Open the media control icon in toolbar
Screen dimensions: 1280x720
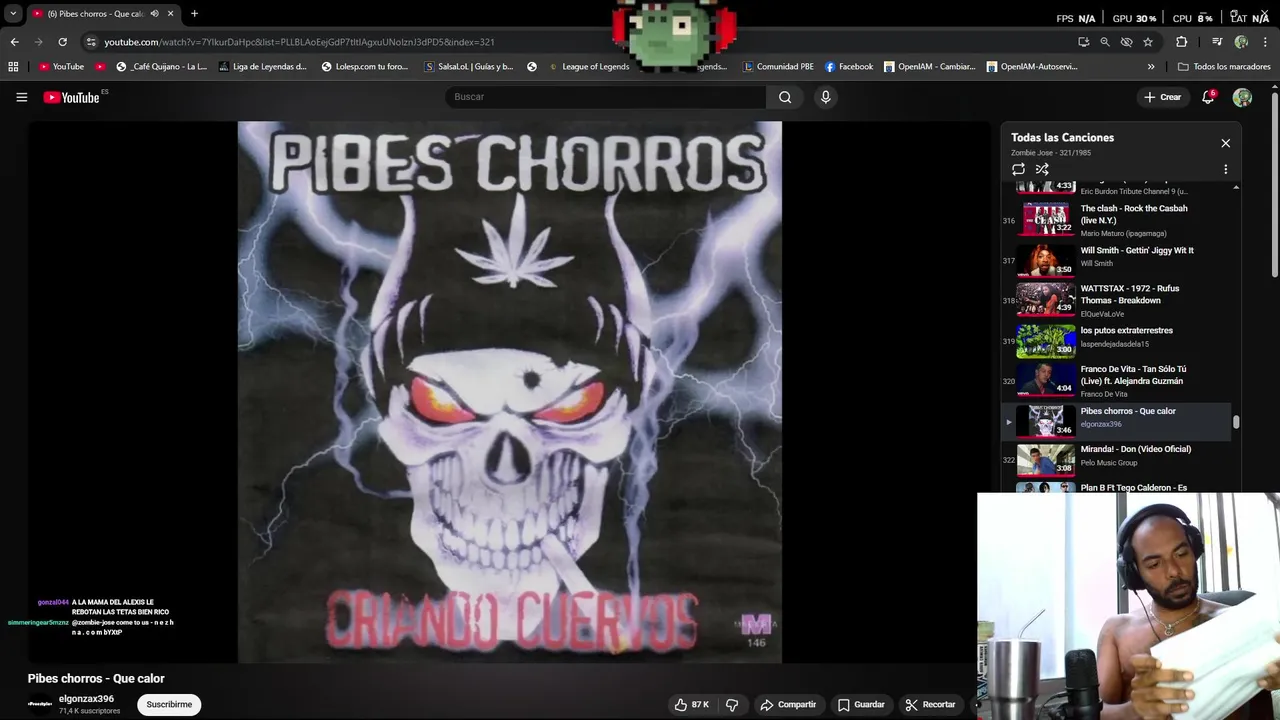tap(1217, 42)
